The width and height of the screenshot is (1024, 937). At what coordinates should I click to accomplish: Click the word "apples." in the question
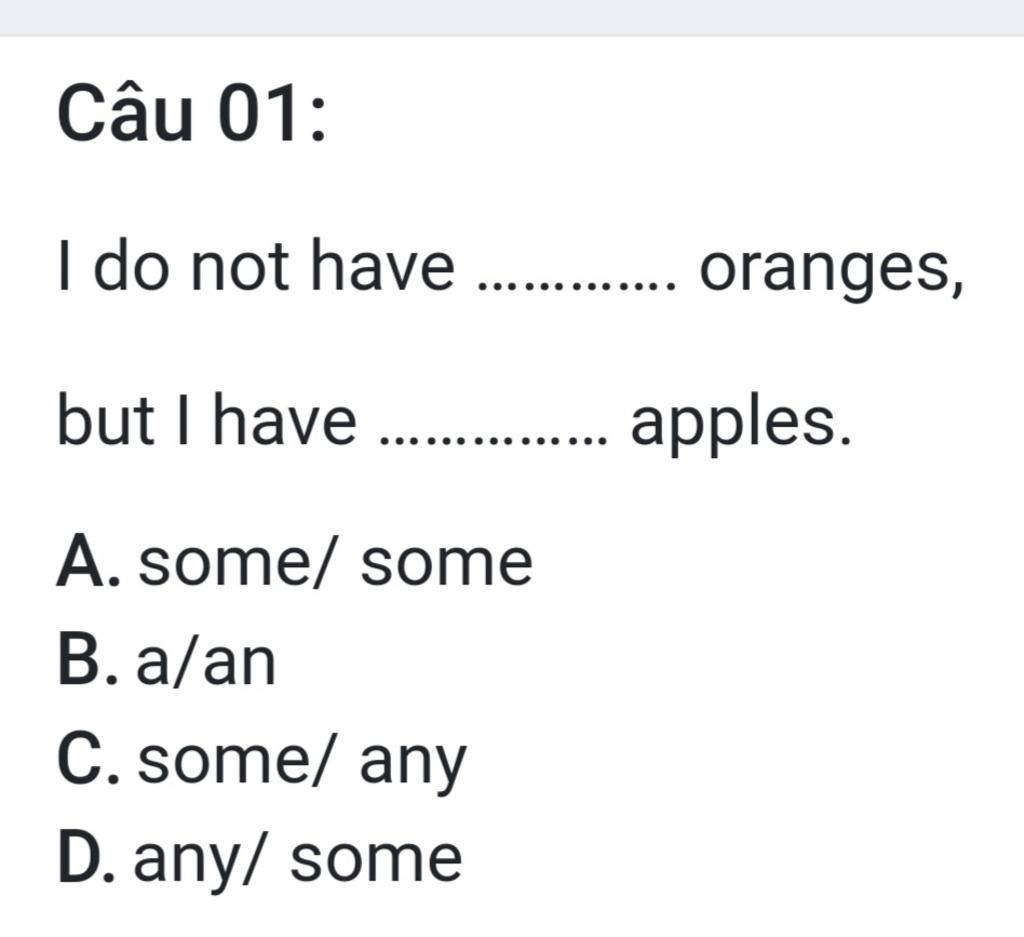coord(741,424)
